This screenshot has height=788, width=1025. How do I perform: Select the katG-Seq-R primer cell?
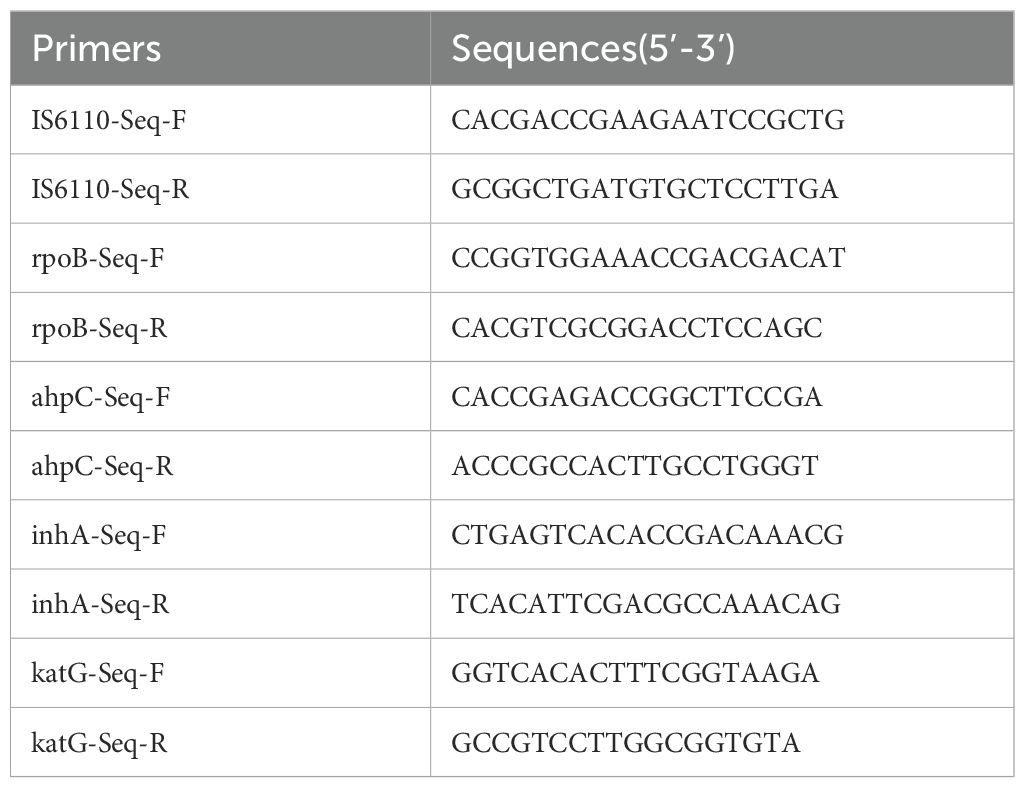click(220, 742)
